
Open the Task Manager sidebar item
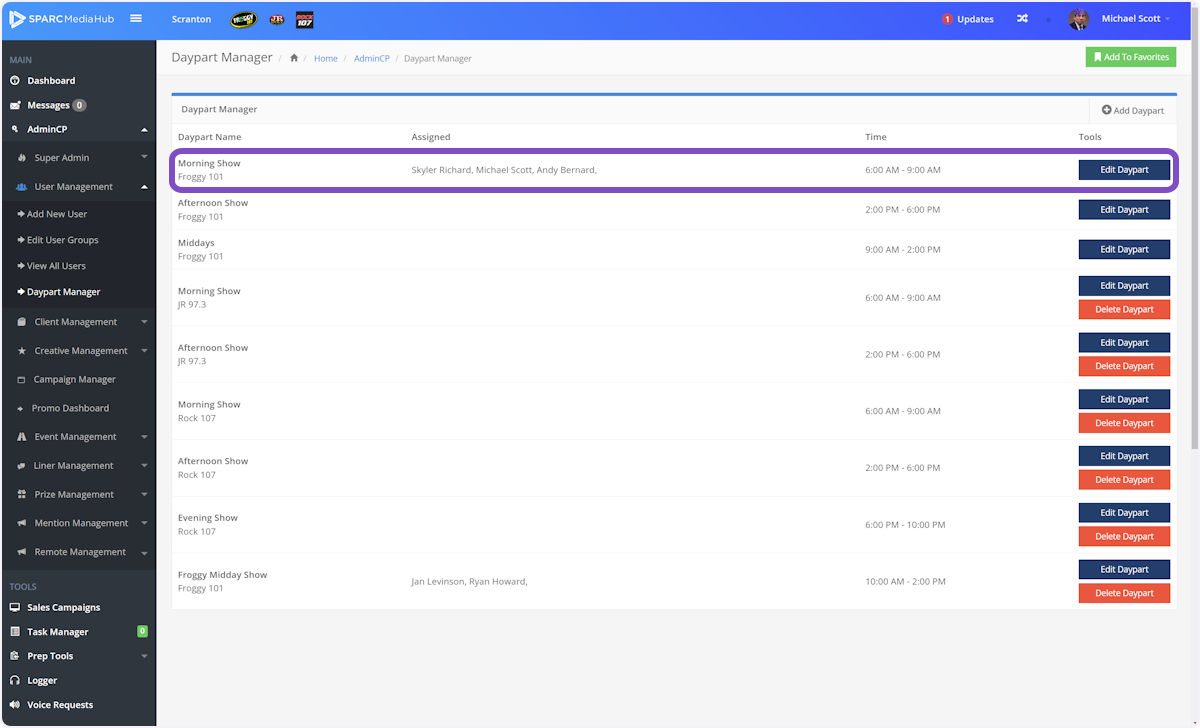tap(58, 632)
